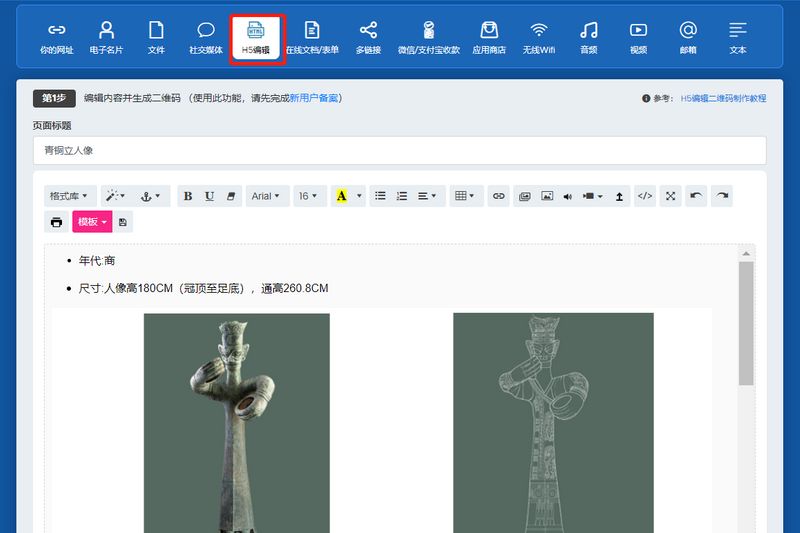Select the 你的网址 link tab
800x533 pixels.
(x=57, y=38)
